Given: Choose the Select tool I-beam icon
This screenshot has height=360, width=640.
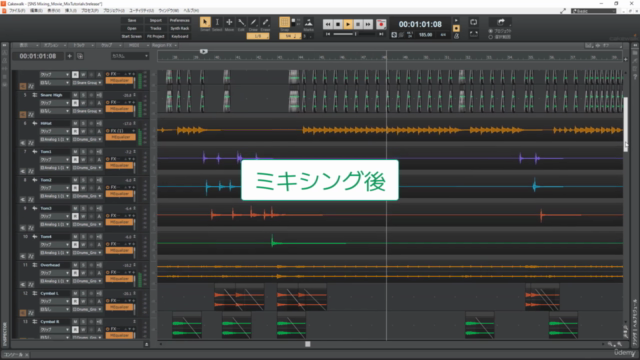Looking at the screenshot, I should tap(217, 22).
